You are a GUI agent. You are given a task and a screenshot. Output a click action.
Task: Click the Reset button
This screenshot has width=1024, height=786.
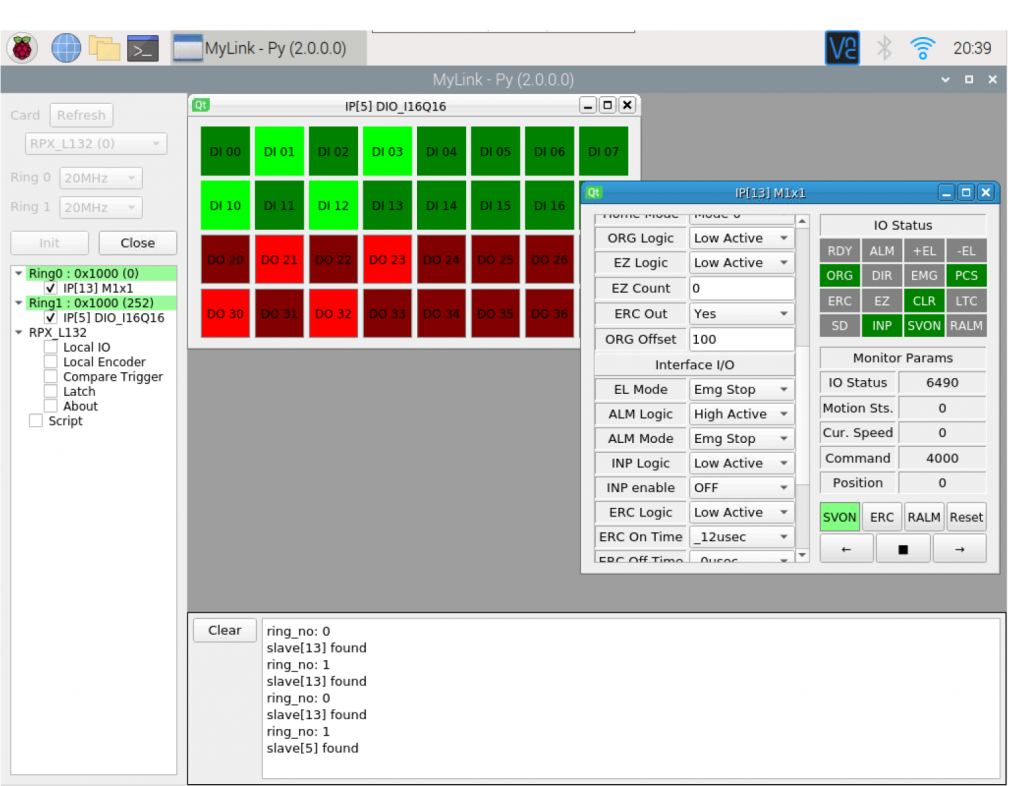[966, 517]
